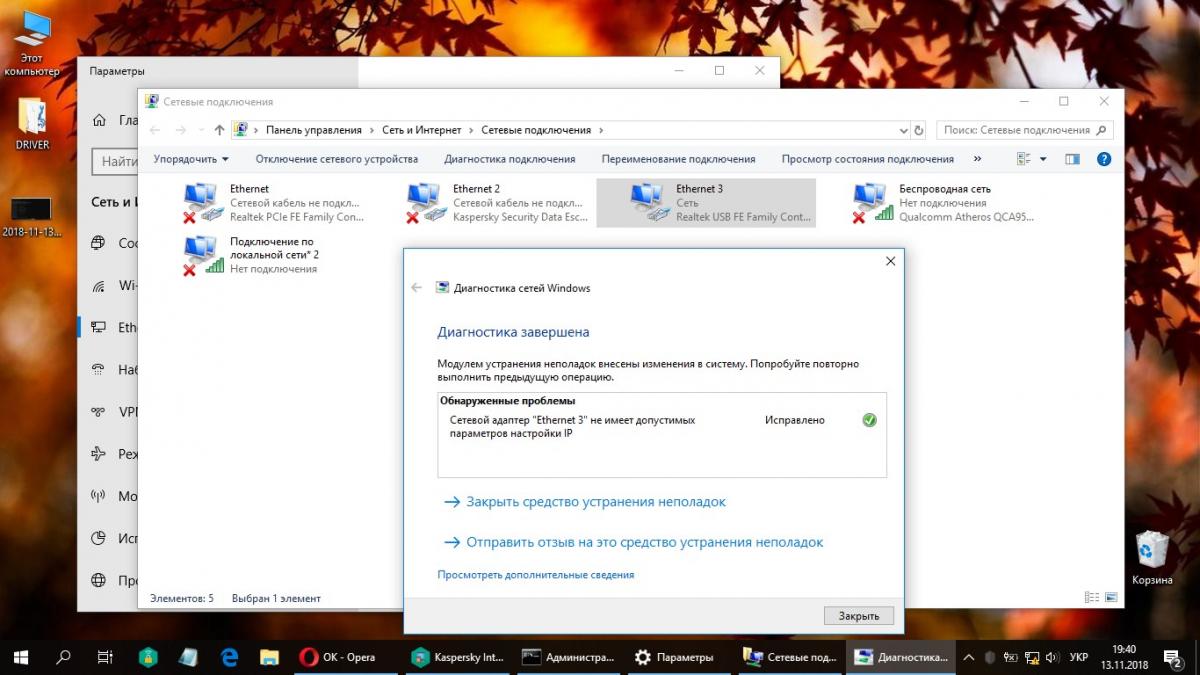Go to the Network and Internet breadcrumb
The height and width of the screenshot is (675, 1200).
point(420,130)
